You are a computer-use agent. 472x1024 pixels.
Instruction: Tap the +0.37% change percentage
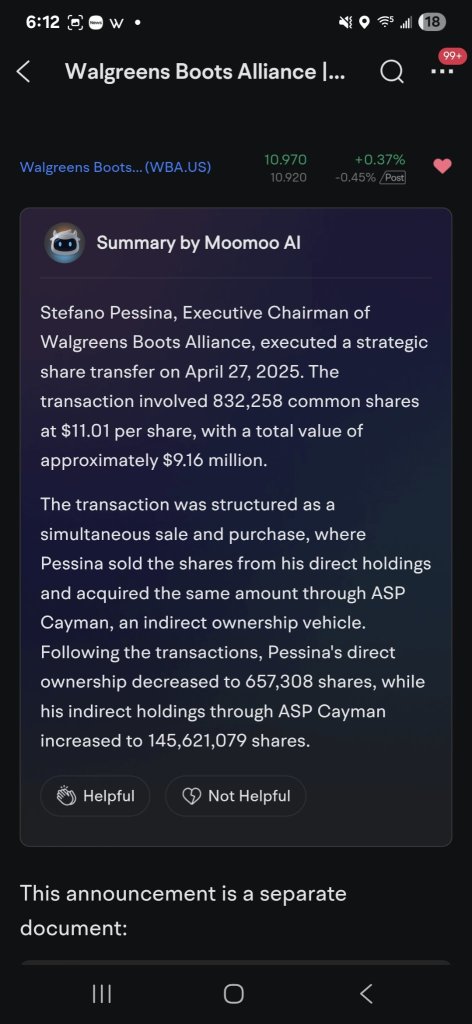point(380,160)
